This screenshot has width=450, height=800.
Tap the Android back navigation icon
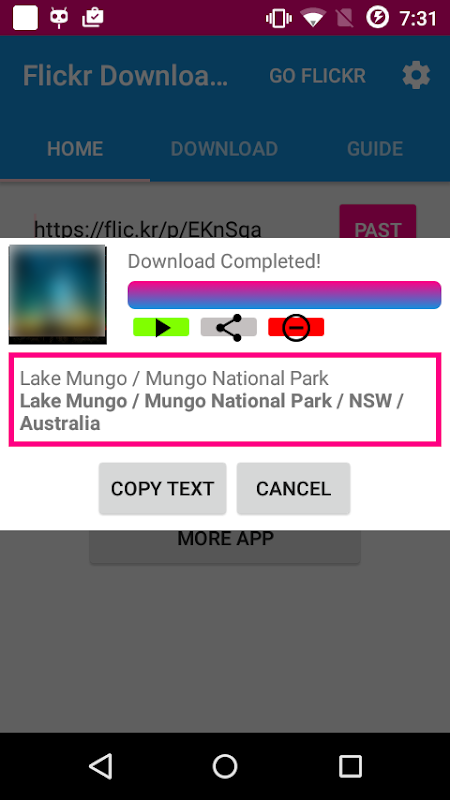(x=100, y=766)
